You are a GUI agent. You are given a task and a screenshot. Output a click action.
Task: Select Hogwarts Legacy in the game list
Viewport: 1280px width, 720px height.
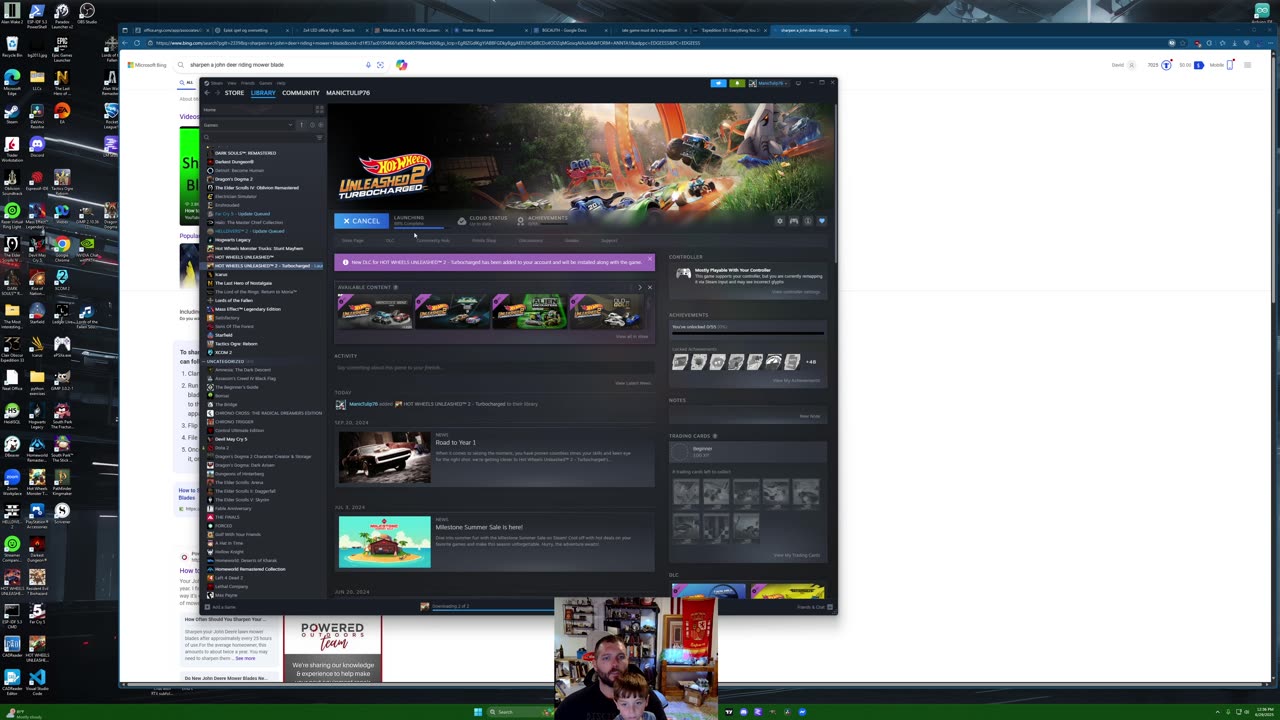pyautogui.click(x=233, y=240)
